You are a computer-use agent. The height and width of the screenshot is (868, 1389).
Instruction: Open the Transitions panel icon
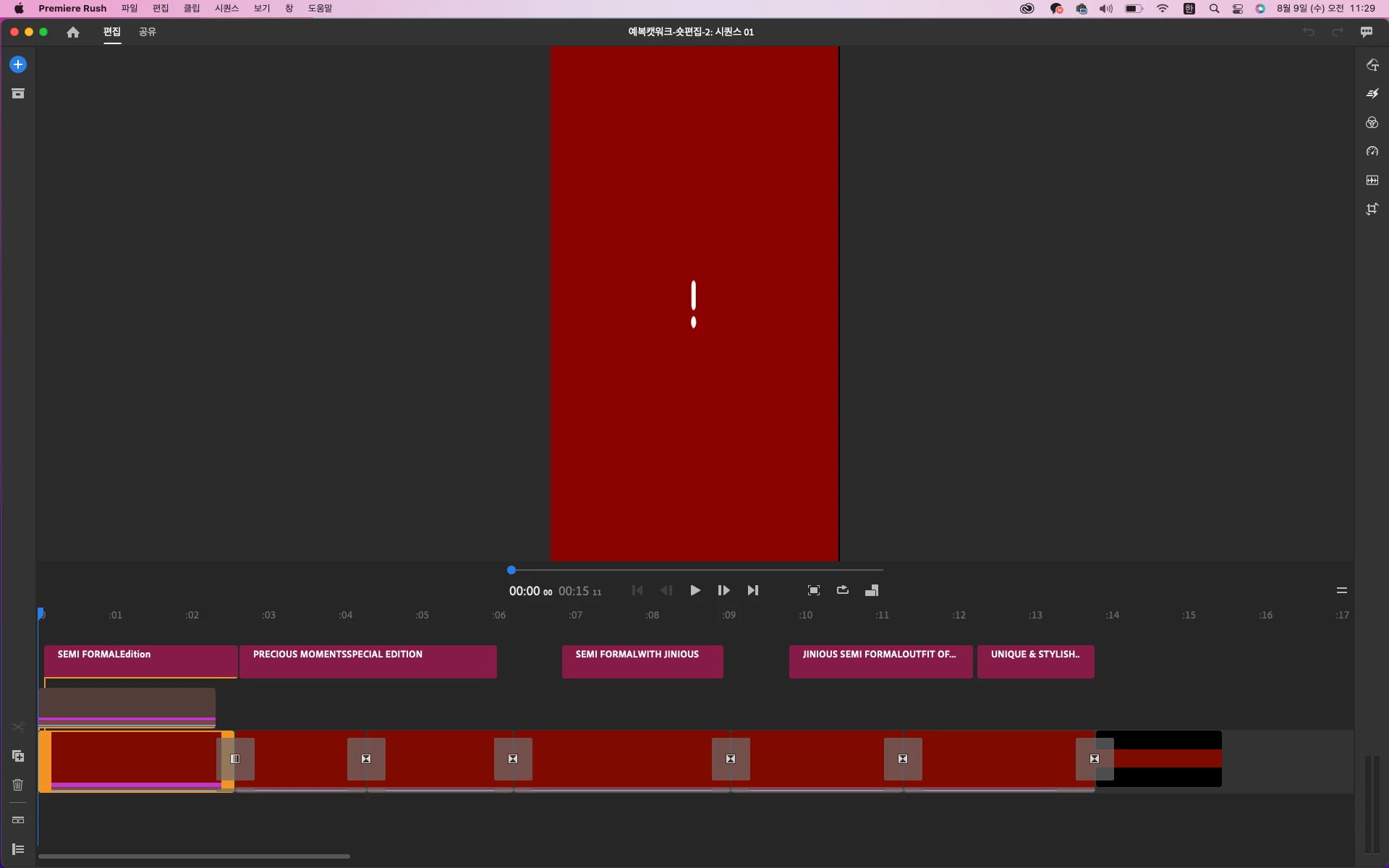click(x=1372, y=93)
